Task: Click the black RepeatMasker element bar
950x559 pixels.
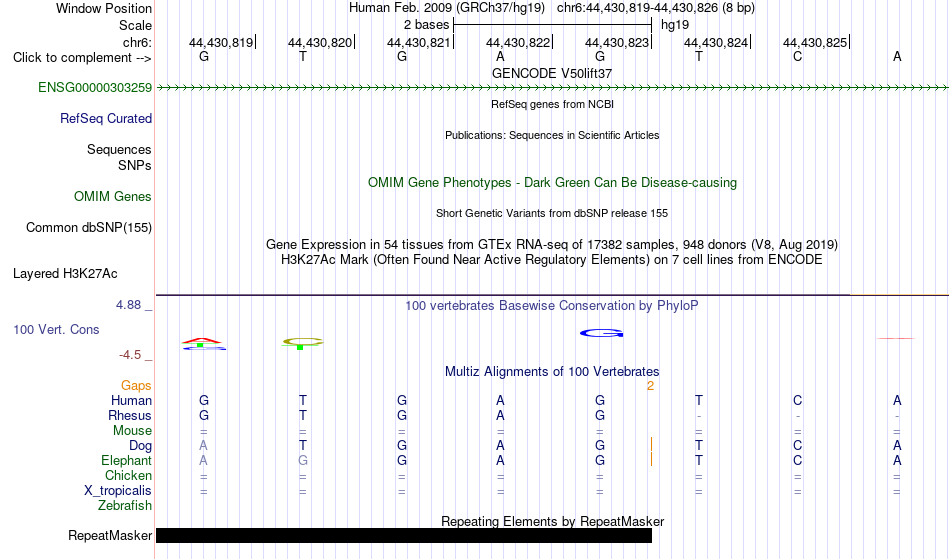Action: click(404, 535)
